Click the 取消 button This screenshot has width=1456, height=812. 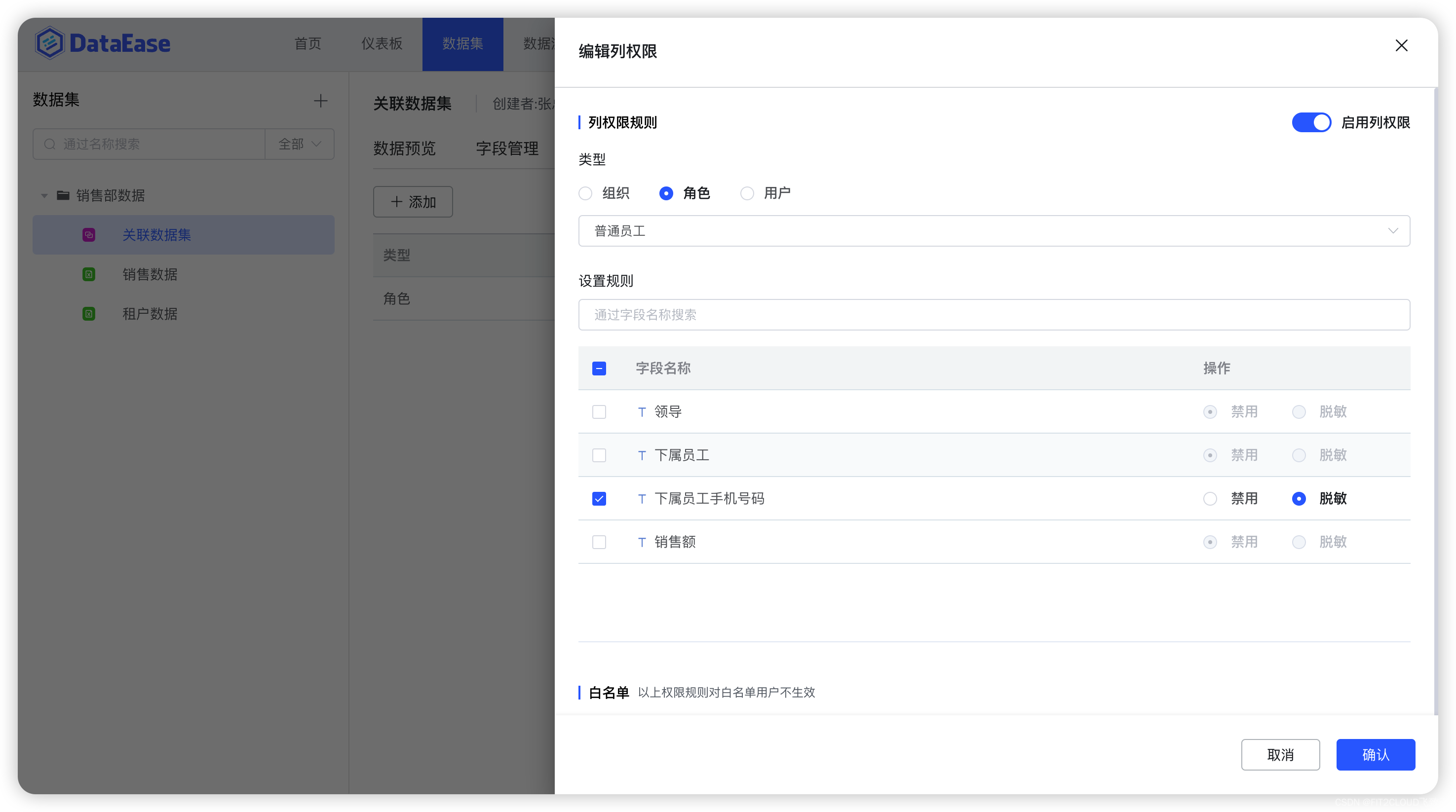point(1280,755)
